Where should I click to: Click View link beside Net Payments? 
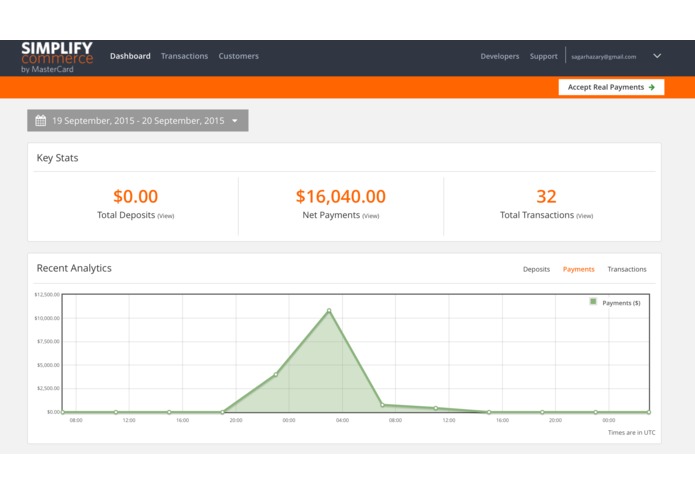[371, 216]
